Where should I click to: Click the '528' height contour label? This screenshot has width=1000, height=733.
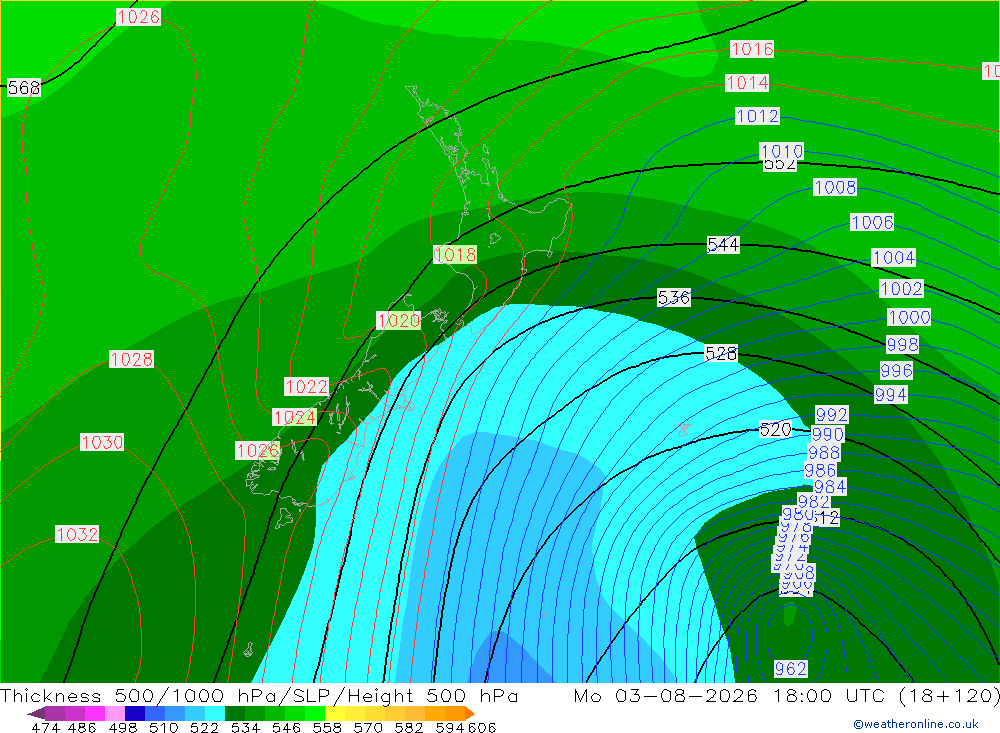(721, 353)
